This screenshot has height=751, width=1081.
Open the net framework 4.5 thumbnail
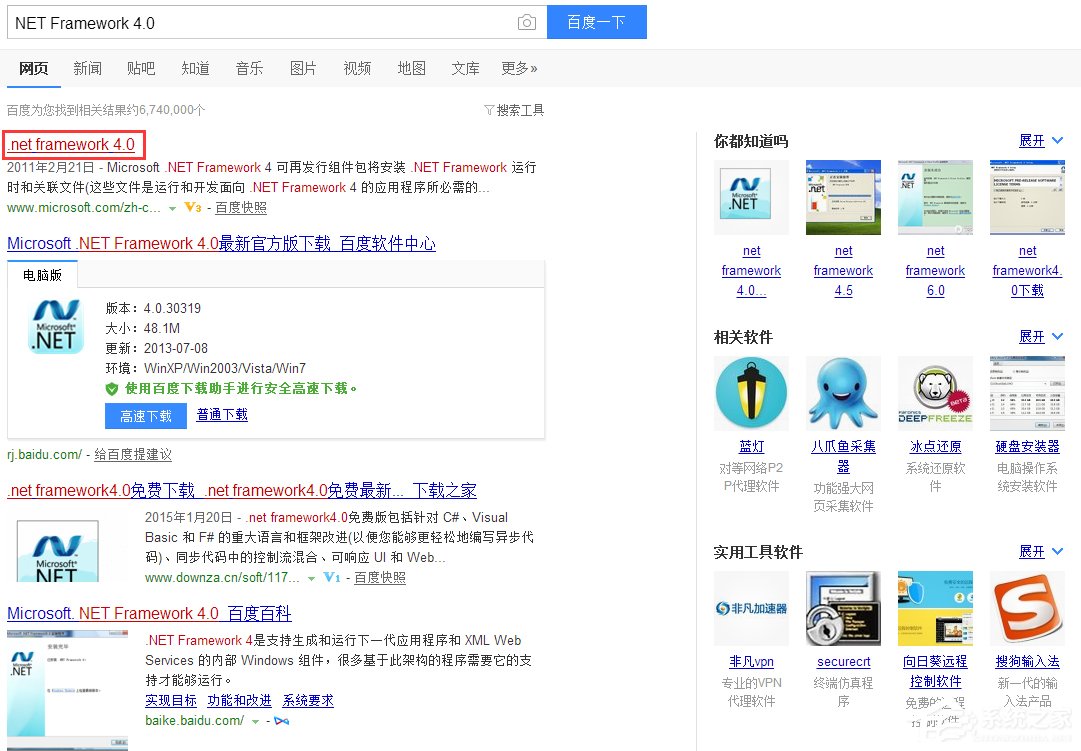pyautogui.click(x=843, y=197)
